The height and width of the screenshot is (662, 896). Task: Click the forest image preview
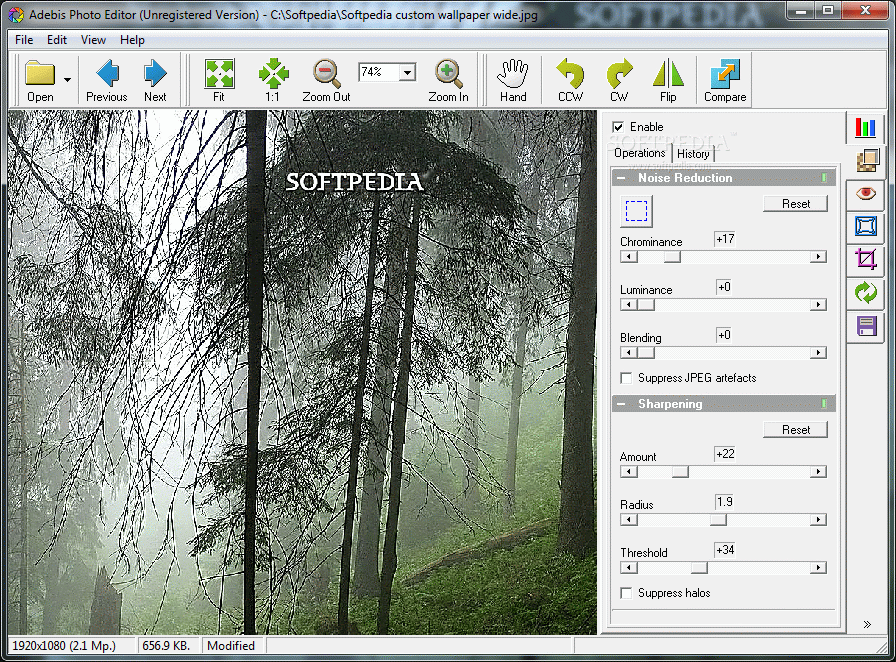302,372
